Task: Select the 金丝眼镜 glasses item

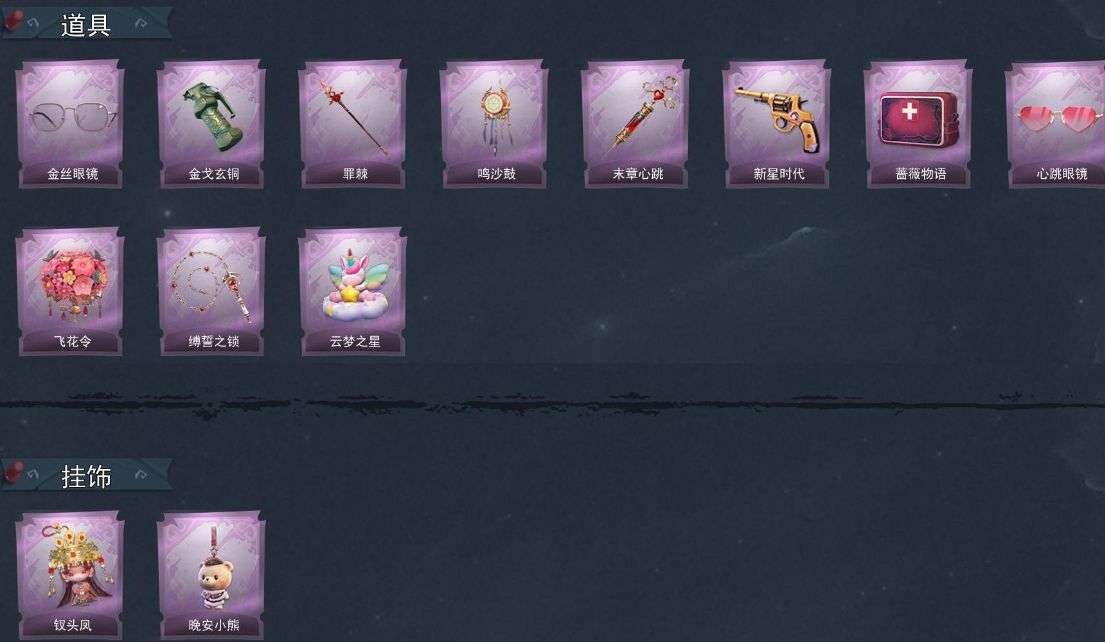Action: pyautogui.click(x=70, y=124)
